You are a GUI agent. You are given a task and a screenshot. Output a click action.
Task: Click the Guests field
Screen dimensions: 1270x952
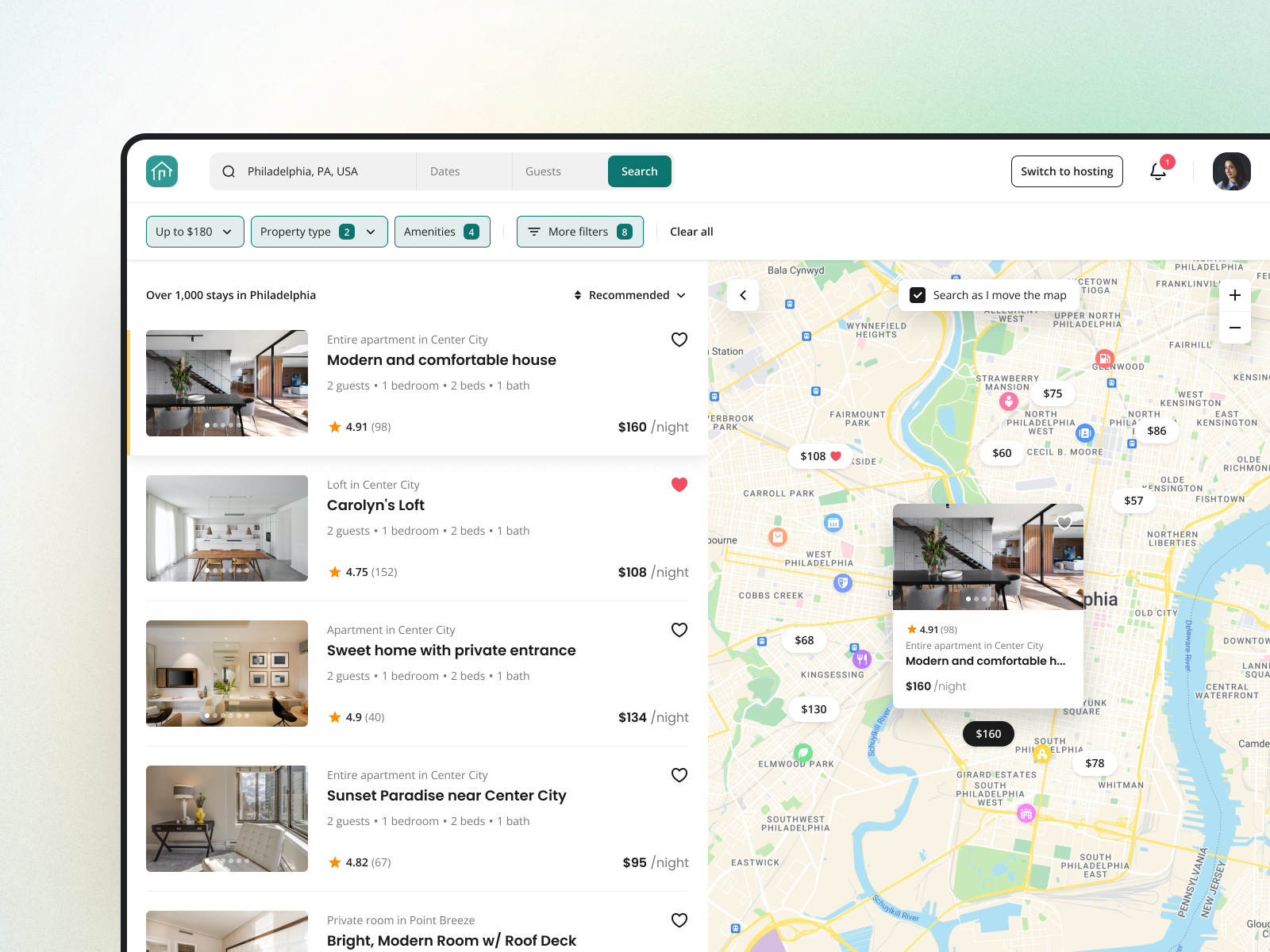560,171
